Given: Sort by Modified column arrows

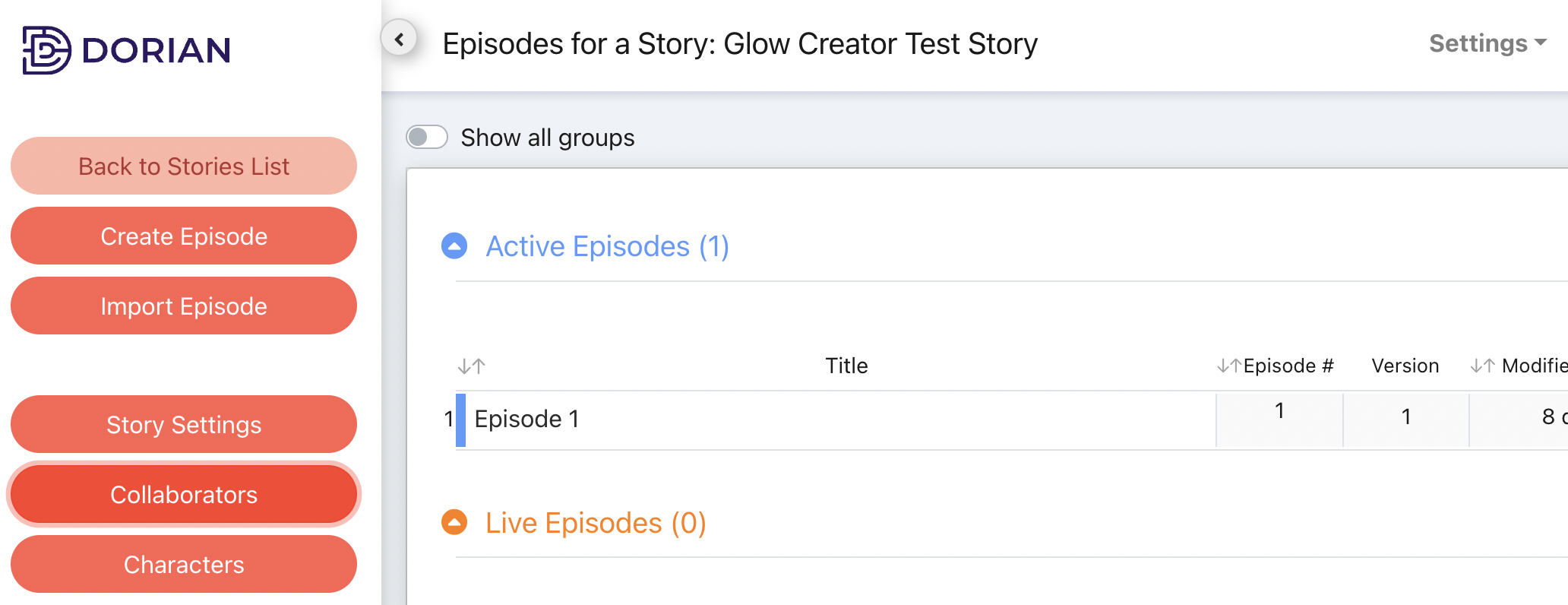Looking at the screenshot, I should [1482, 366].
